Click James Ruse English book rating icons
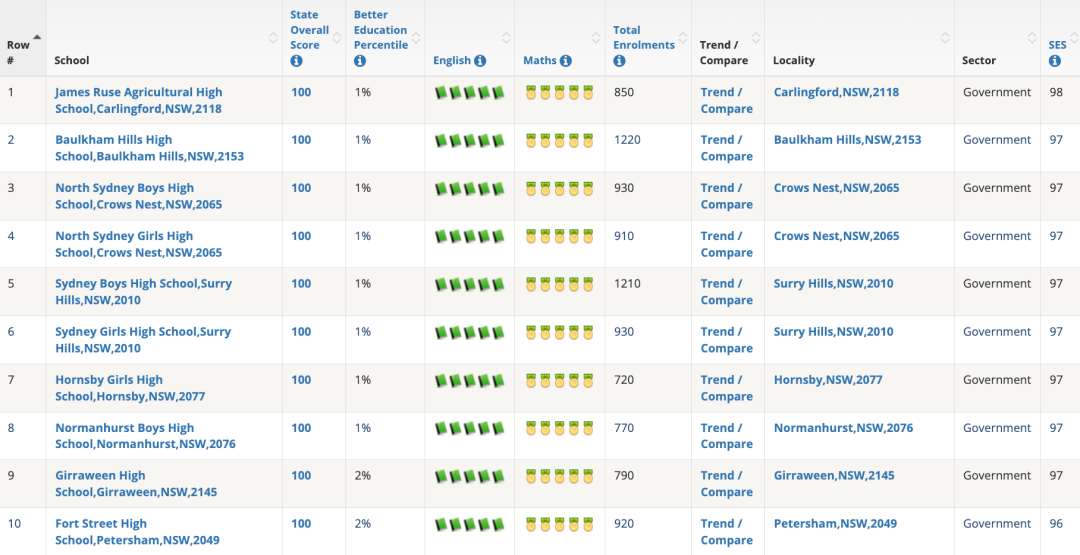This screenshot has width=1080, height=555. click(x=470, y=92)
